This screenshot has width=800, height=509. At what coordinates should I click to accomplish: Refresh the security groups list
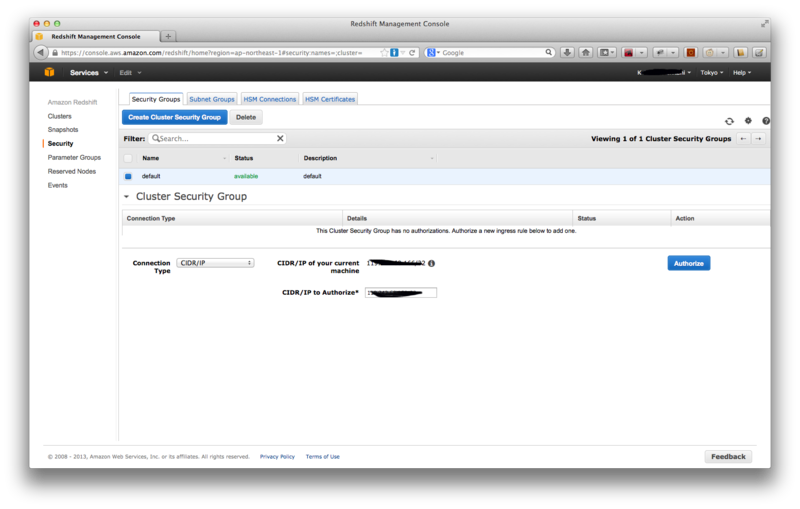(x=729, y=121)
